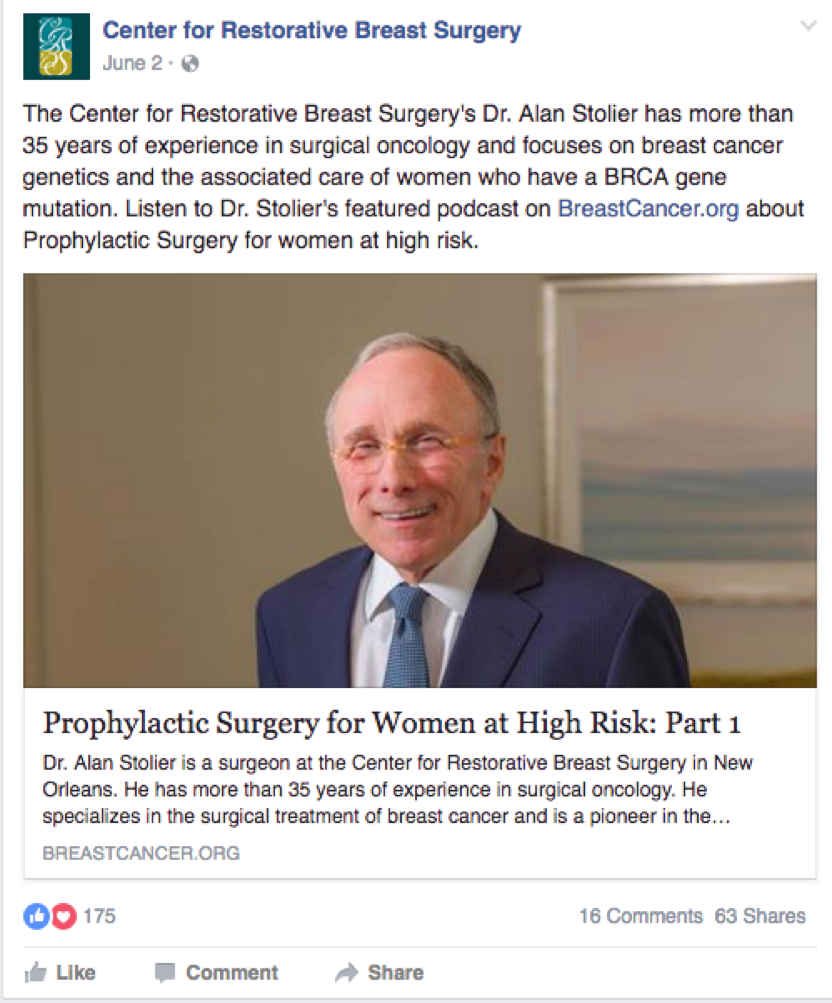Click the 'Share' text label
This screenshot has width=832, height=1003.
[x=395, y=972]
